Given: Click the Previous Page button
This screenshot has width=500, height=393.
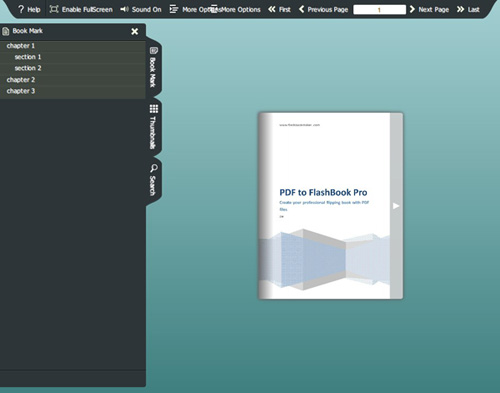Looking at the screenshot, I should point(323,9).
